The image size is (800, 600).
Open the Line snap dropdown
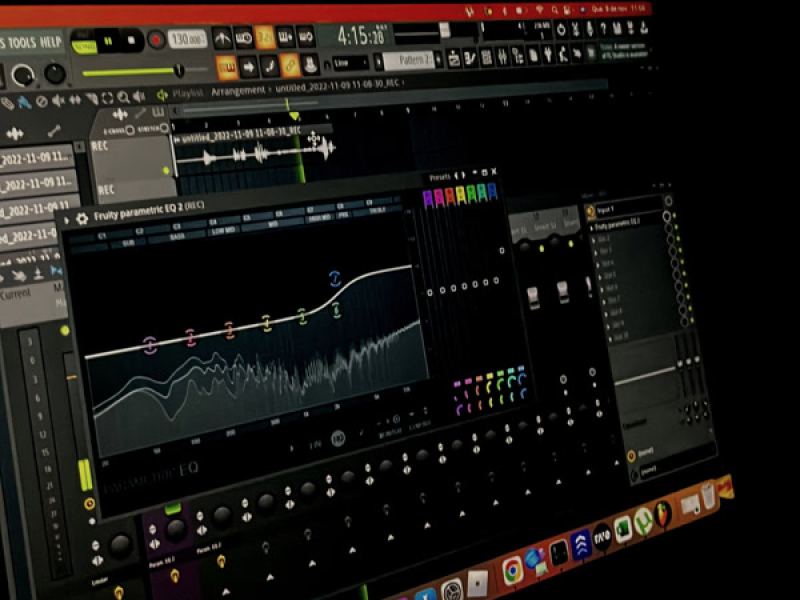[347, 62]
